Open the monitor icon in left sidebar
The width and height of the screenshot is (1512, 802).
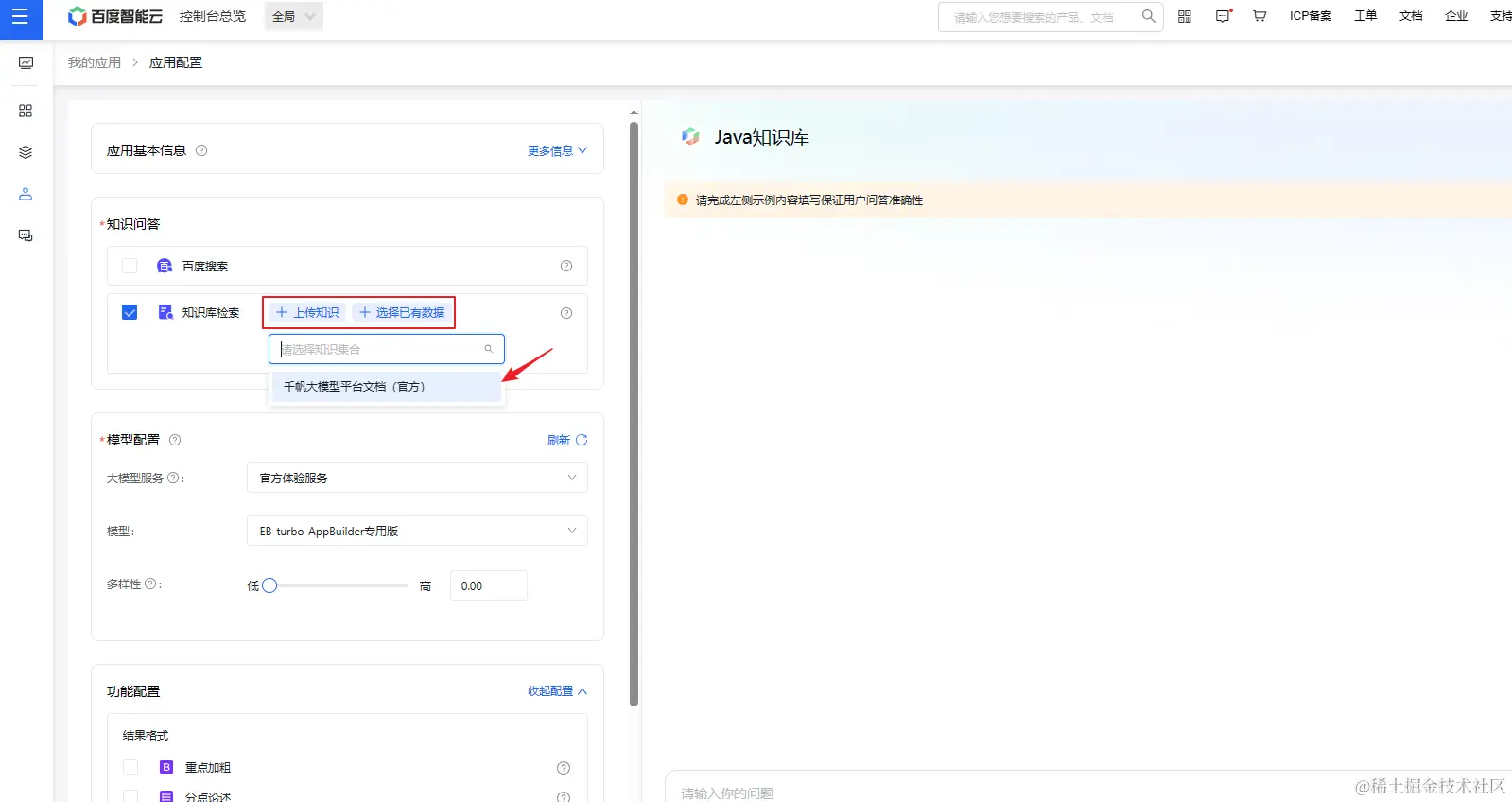point(26,63)
